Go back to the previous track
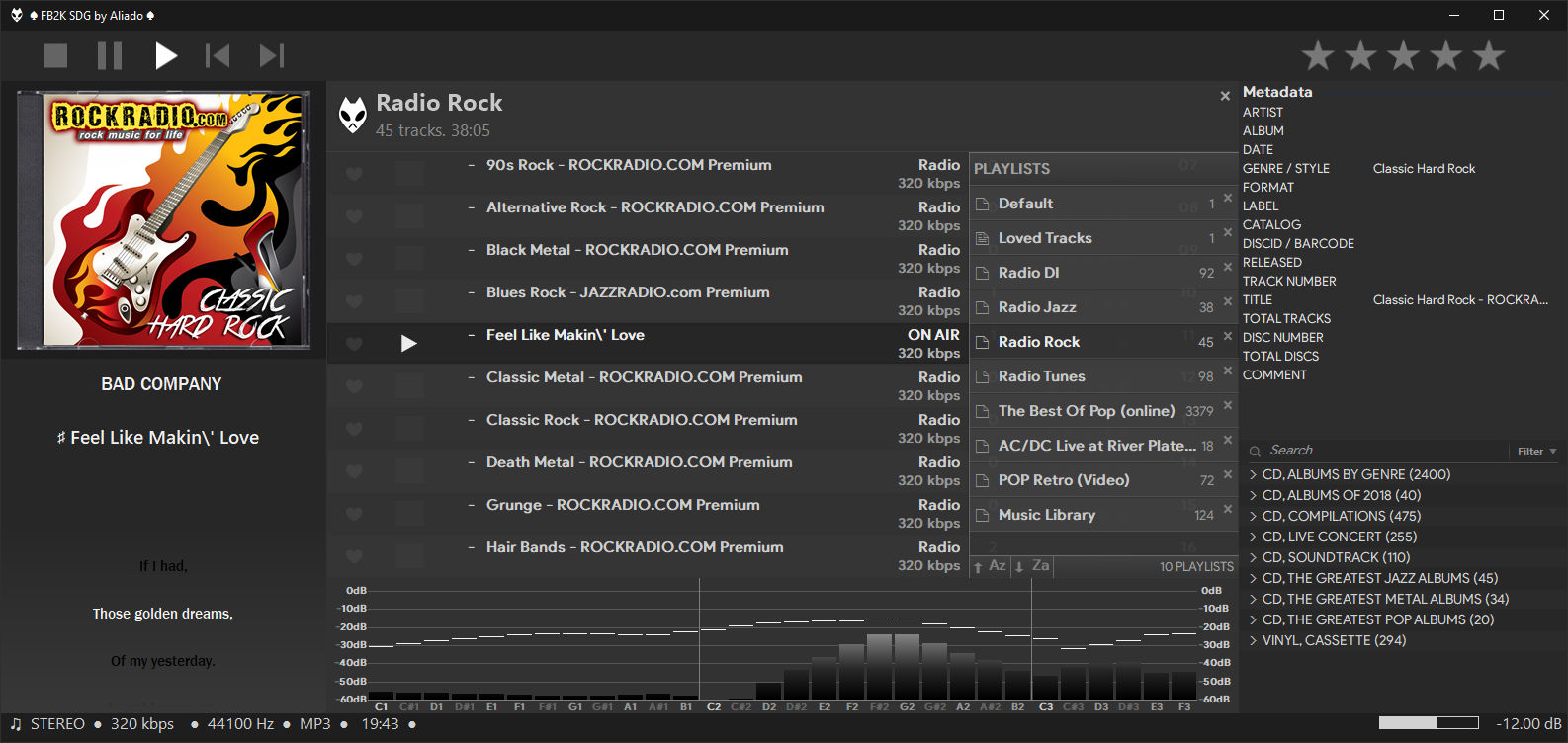The height and width of the screenshot is (743, 1568). point(218,56)
